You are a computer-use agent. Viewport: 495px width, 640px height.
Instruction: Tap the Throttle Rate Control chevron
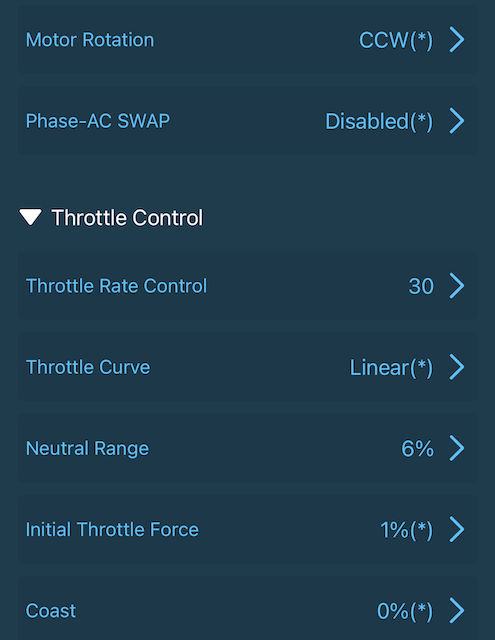457,286
